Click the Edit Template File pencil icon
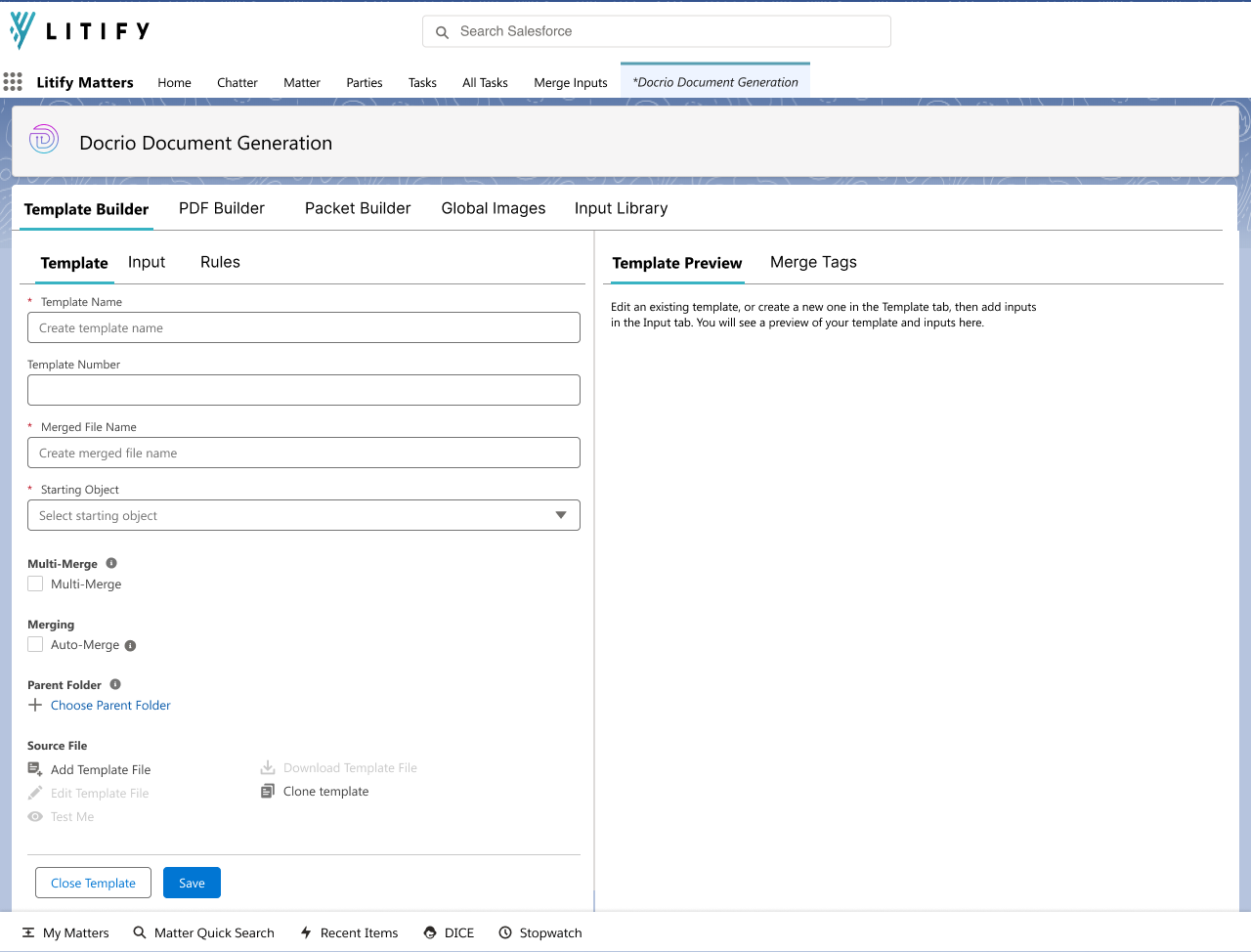 [x=35, y=793]
